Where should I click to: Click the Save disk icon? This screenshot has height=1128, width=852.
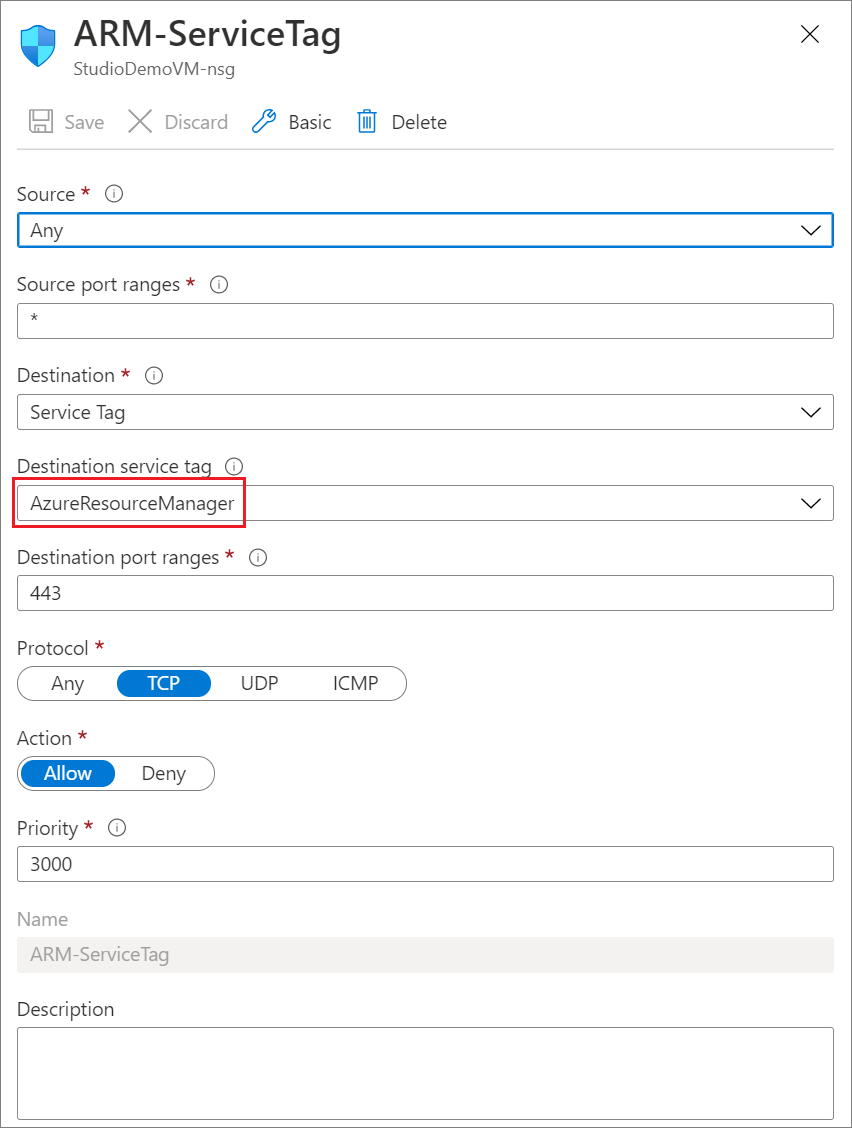point(40,121)
